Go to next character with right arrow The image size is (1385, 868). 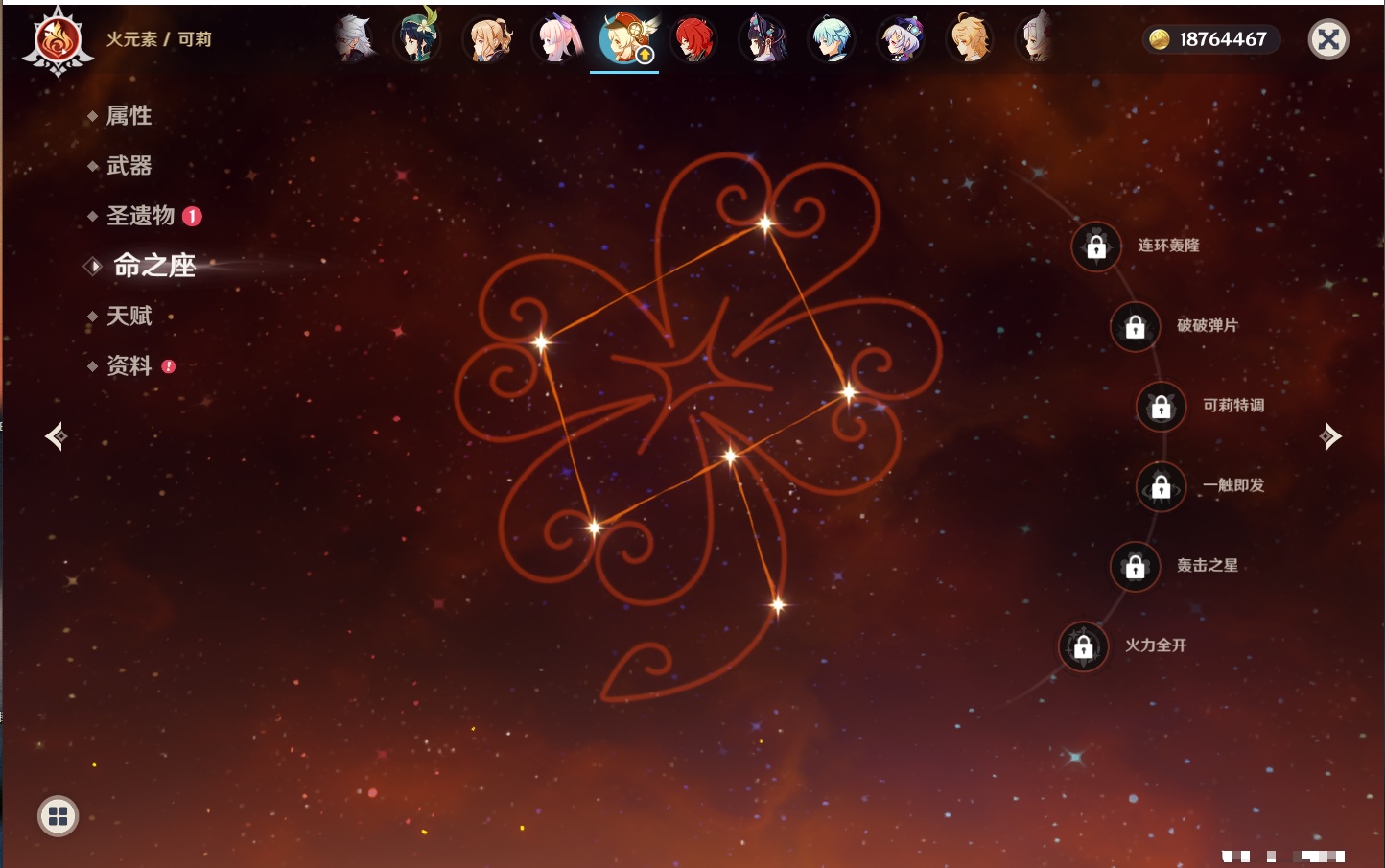(x=1330, y=436)
